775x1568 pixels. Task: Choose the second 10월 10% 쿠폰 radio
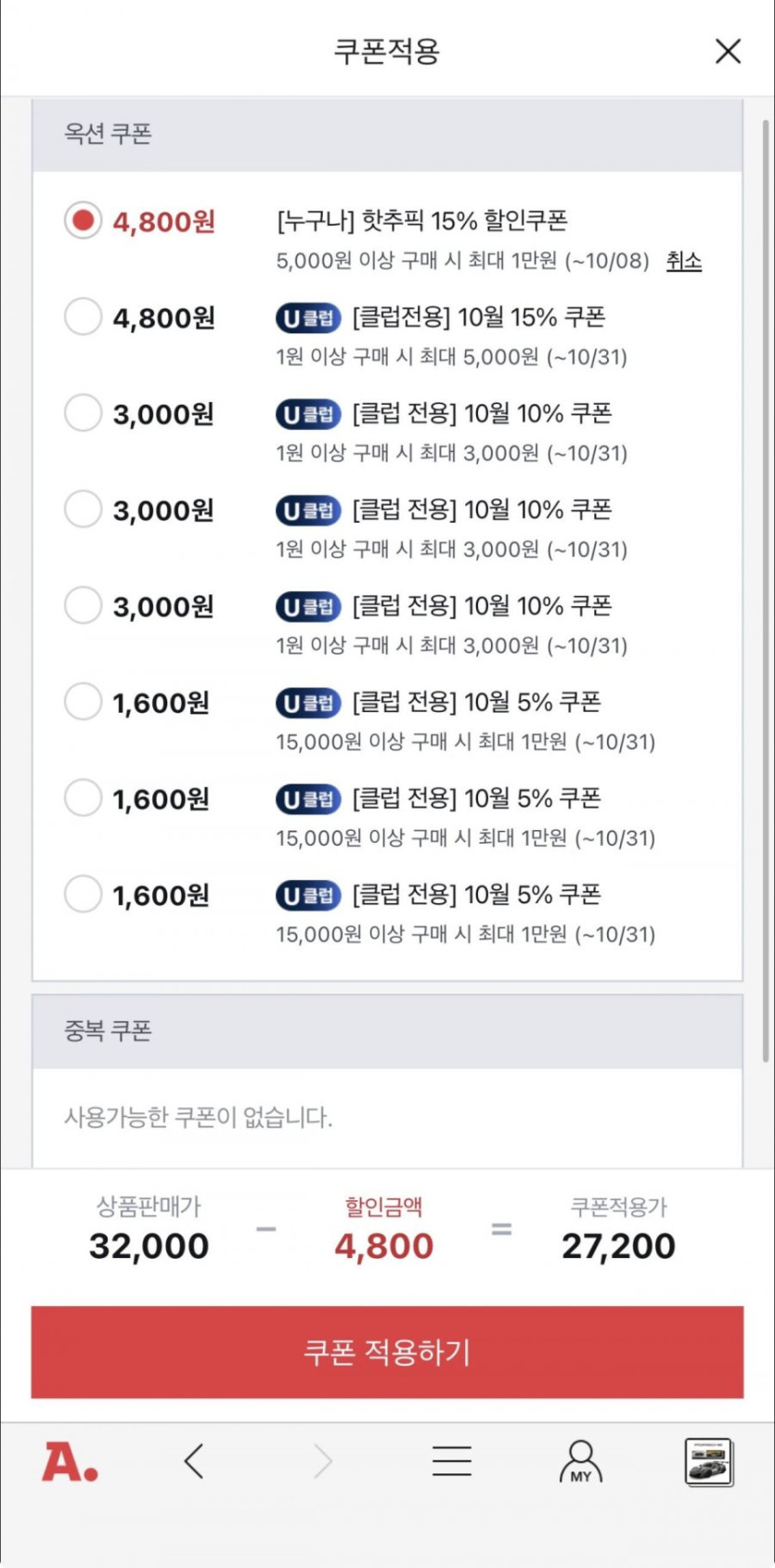(x=83, y=509)
